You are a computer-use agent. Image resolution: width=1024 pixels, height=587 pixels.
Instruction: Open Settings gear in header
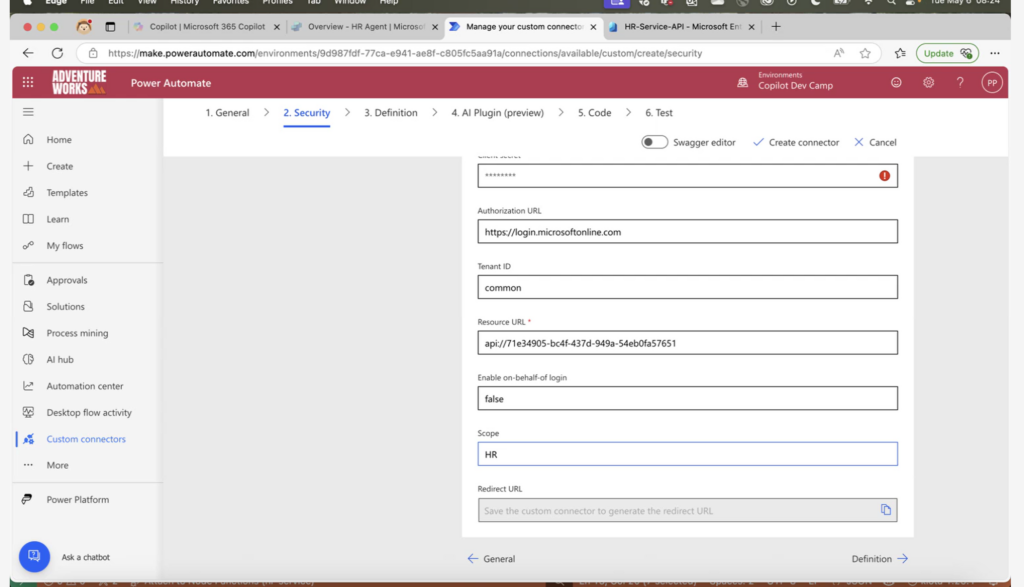tap(928, 82)
